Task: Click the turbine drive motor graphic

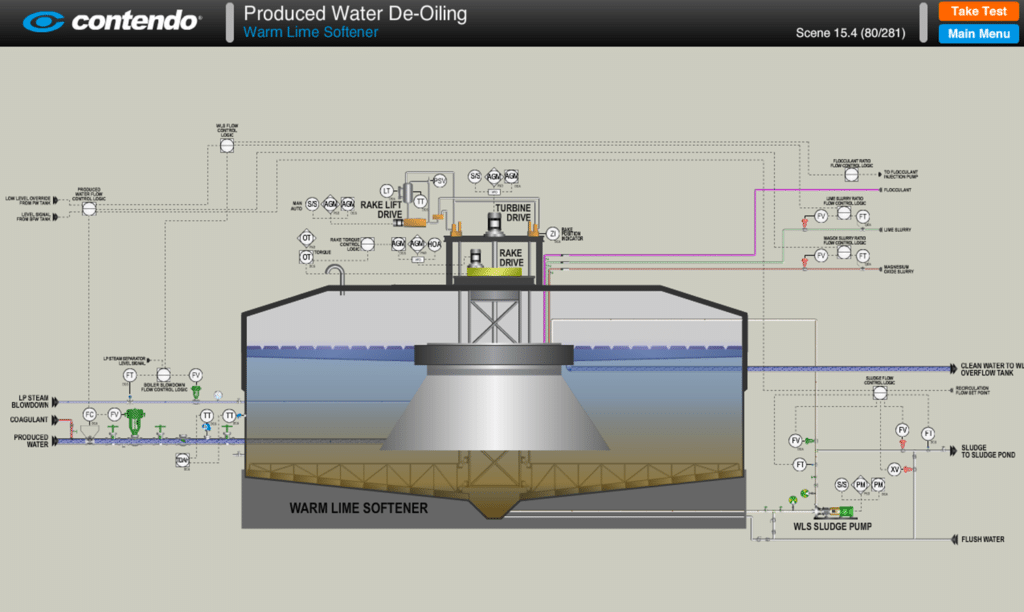Action: [x=494, y=223]
